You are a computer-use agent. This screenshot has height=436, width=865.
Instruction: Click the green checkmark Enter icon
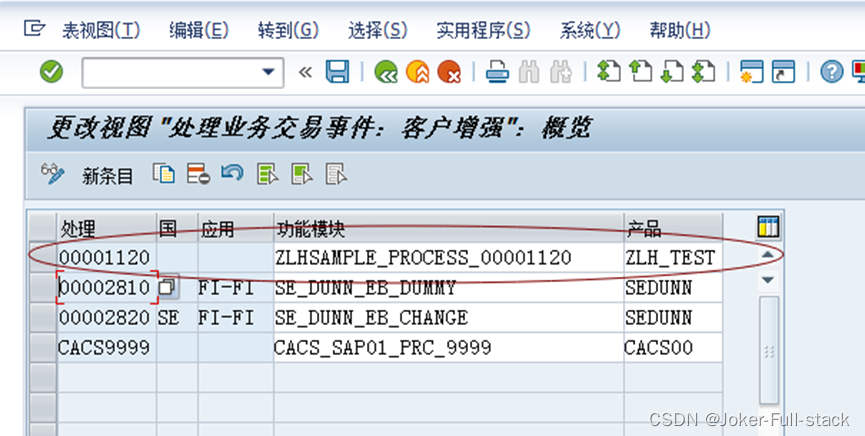pyautogui.click(x=51, y=72)
